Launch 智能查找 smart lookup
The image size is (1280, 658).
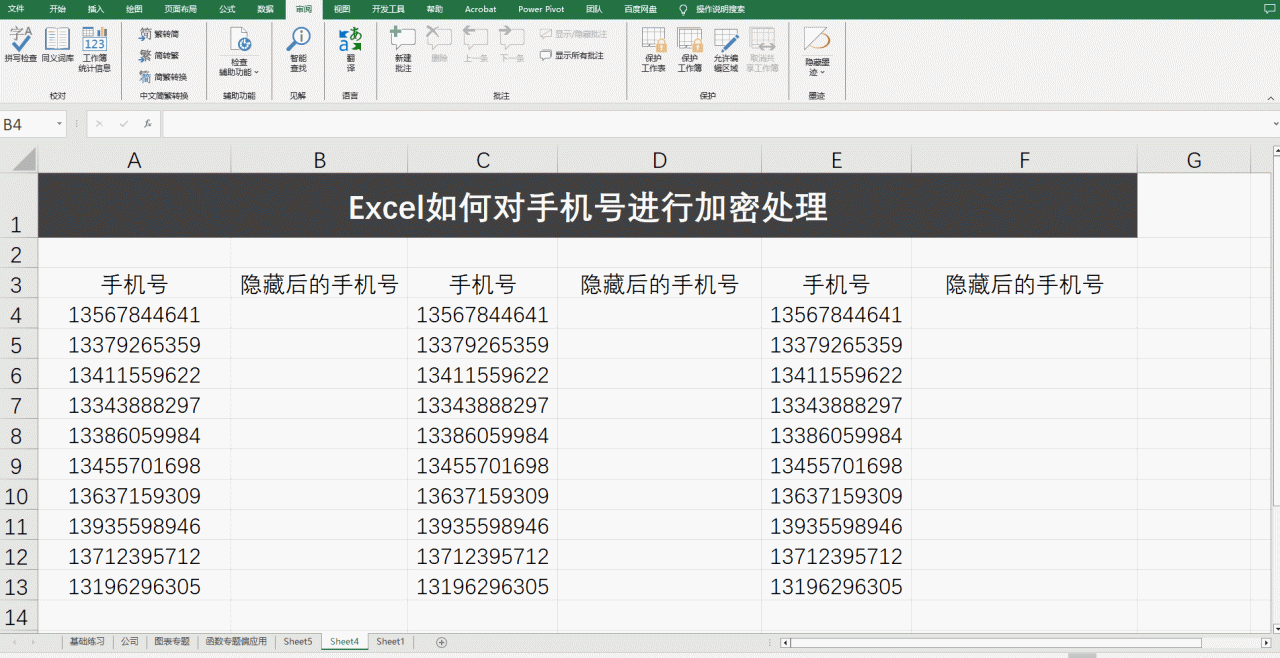pos(298,50)
